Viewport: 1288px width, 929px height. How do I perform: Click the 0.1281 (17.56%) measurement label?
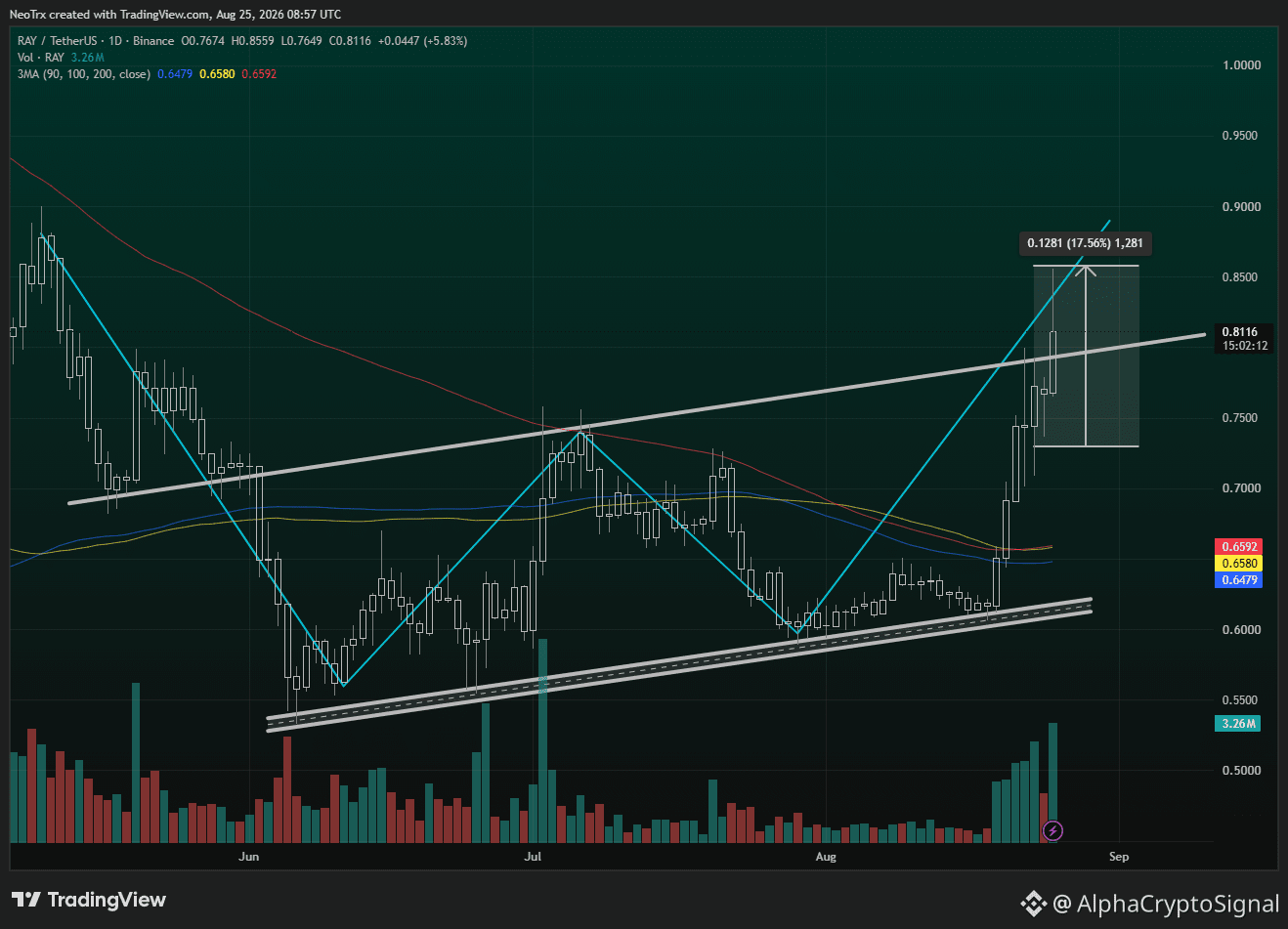1085,243
